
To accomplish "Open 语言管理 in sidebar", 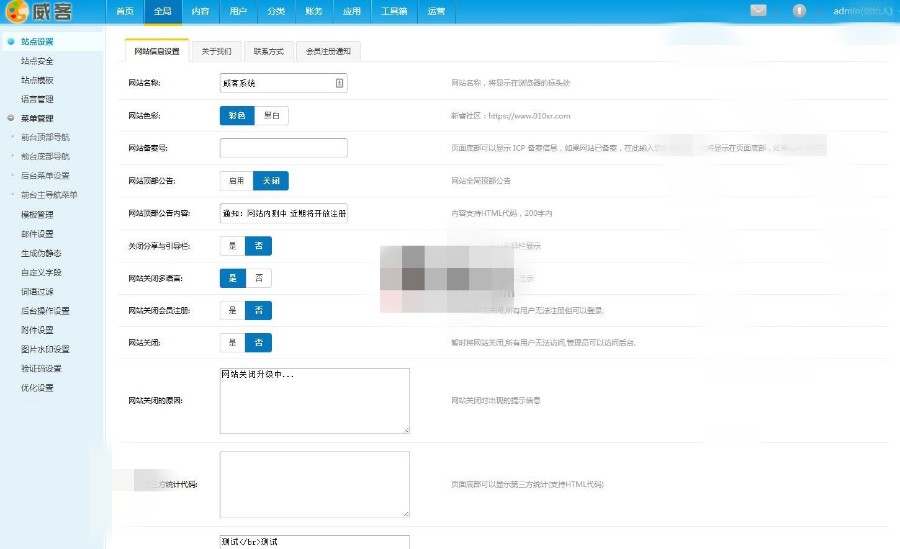I will 37,99.
